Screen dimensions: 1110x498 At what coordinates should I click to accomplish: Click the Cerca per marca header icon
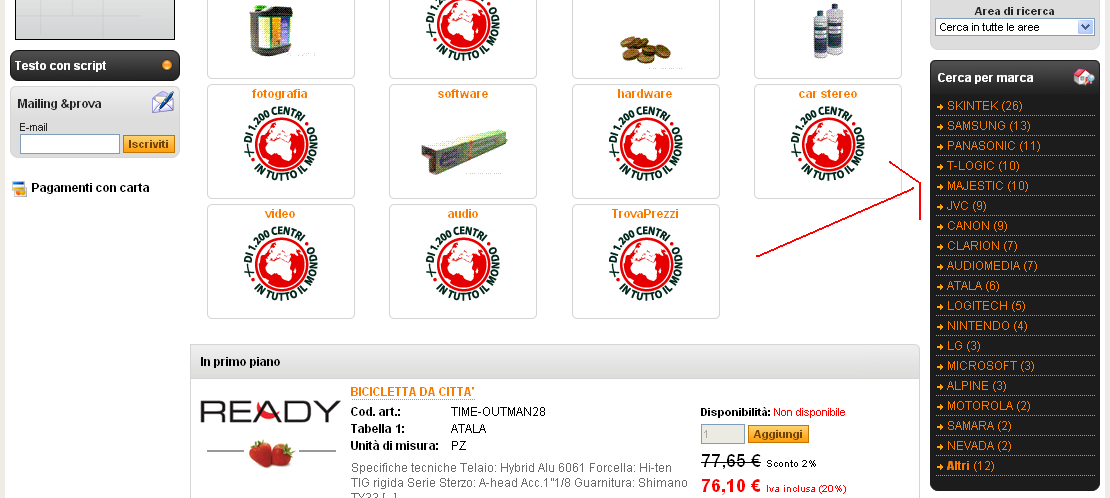(x=1084, y=77)
